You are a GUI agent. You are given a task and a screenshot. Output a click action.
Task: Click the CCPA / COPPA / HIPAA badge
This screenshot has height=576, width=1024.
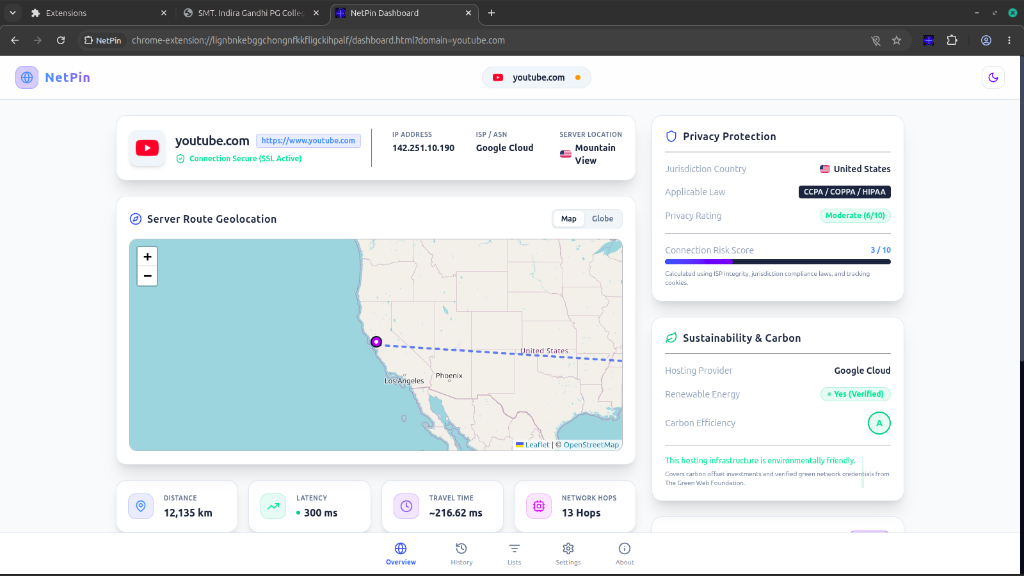pos(844,192)
